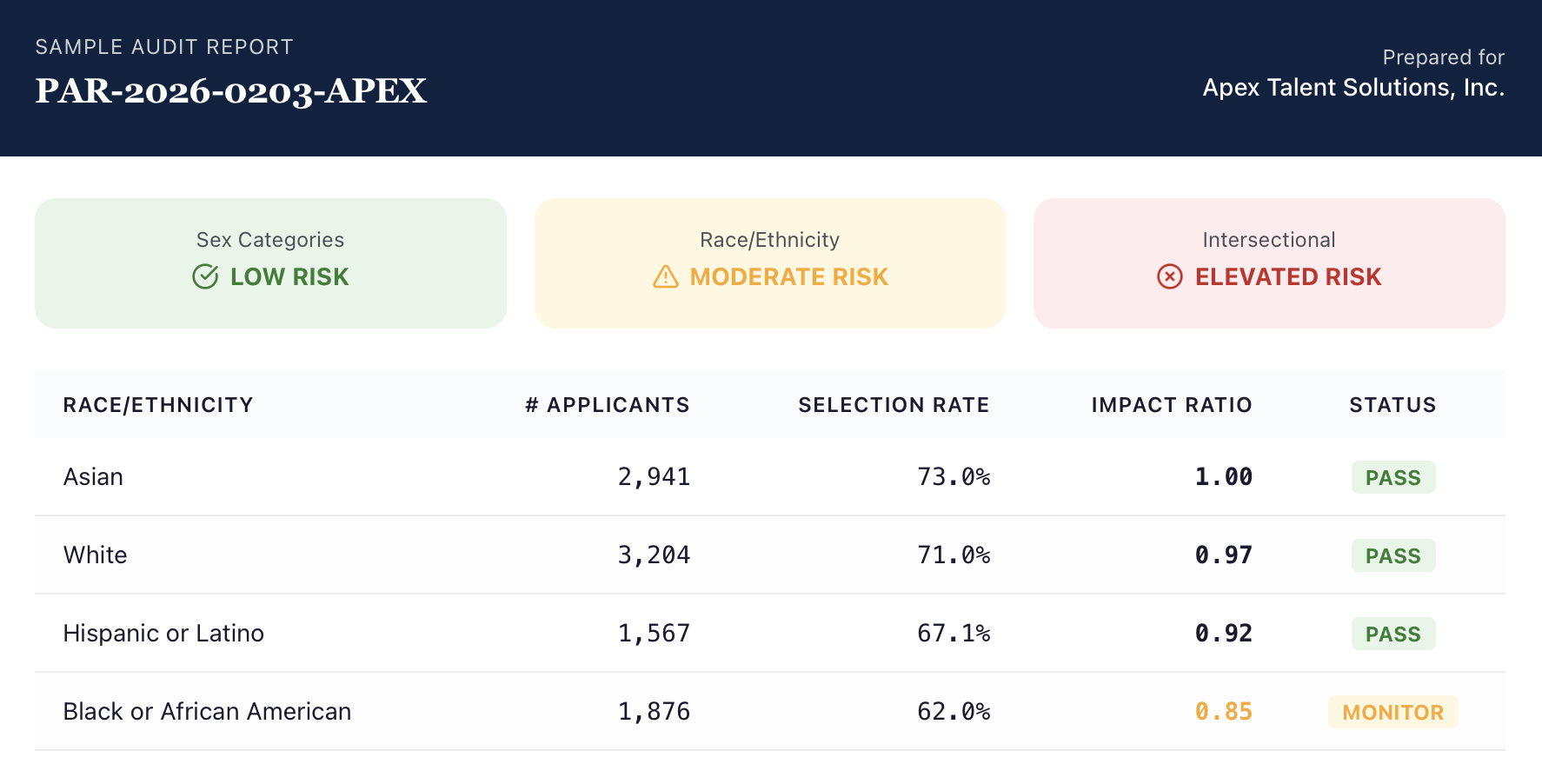Sort by Impact Ratio column header
The image size is (1542, 784).
[1171, 405]
